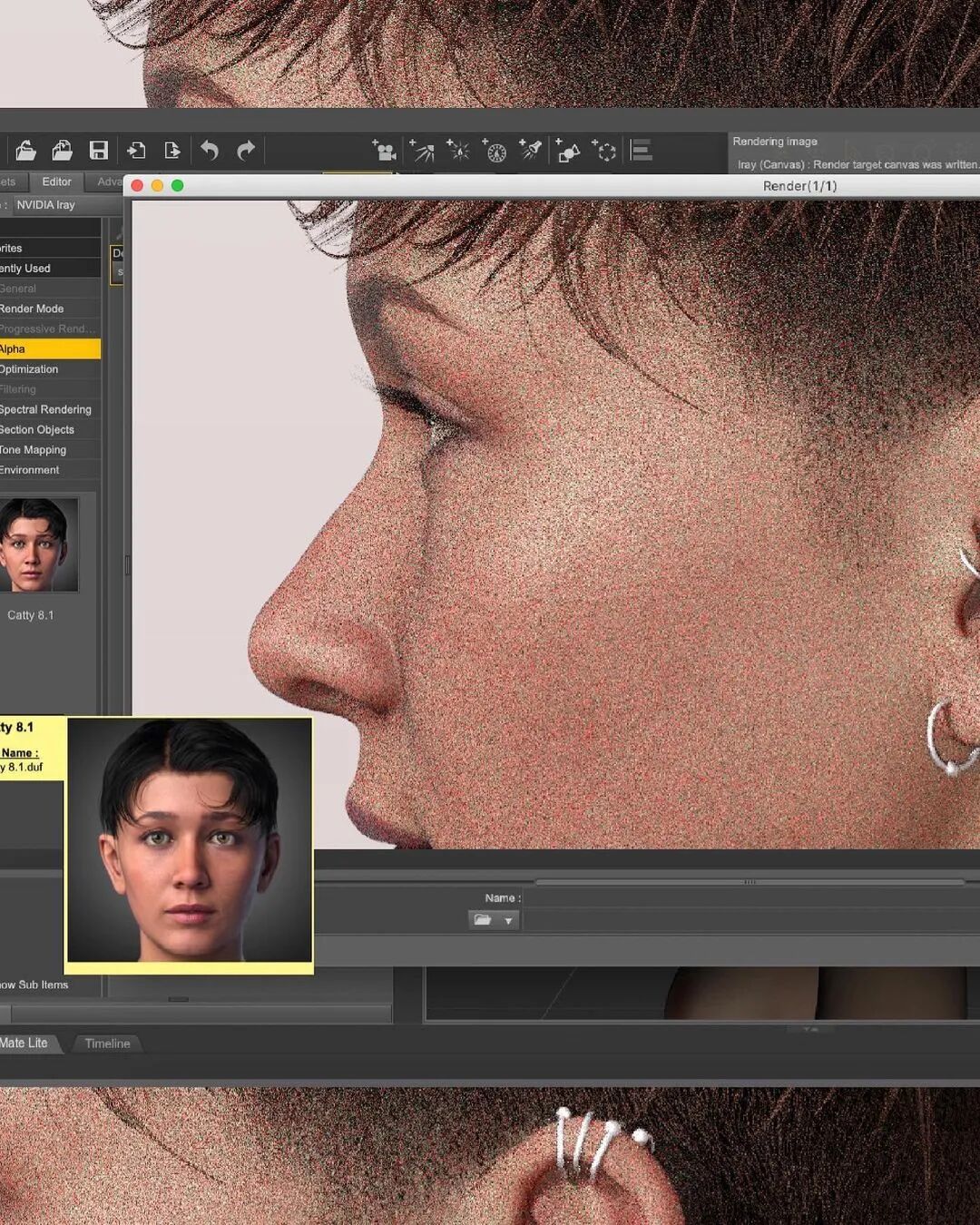Screen dimensions: 980x1225
Task: Click the small Catty 8.1 thumbnail
Action: point(37,544)
